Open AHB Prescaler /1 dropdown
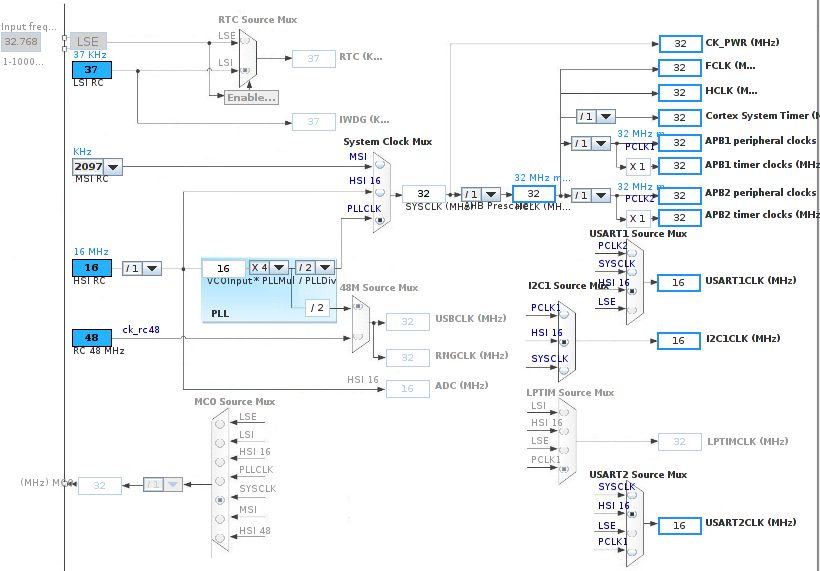Image resolution: width=820 pixels, height=571 pixels. pos(491,195)
